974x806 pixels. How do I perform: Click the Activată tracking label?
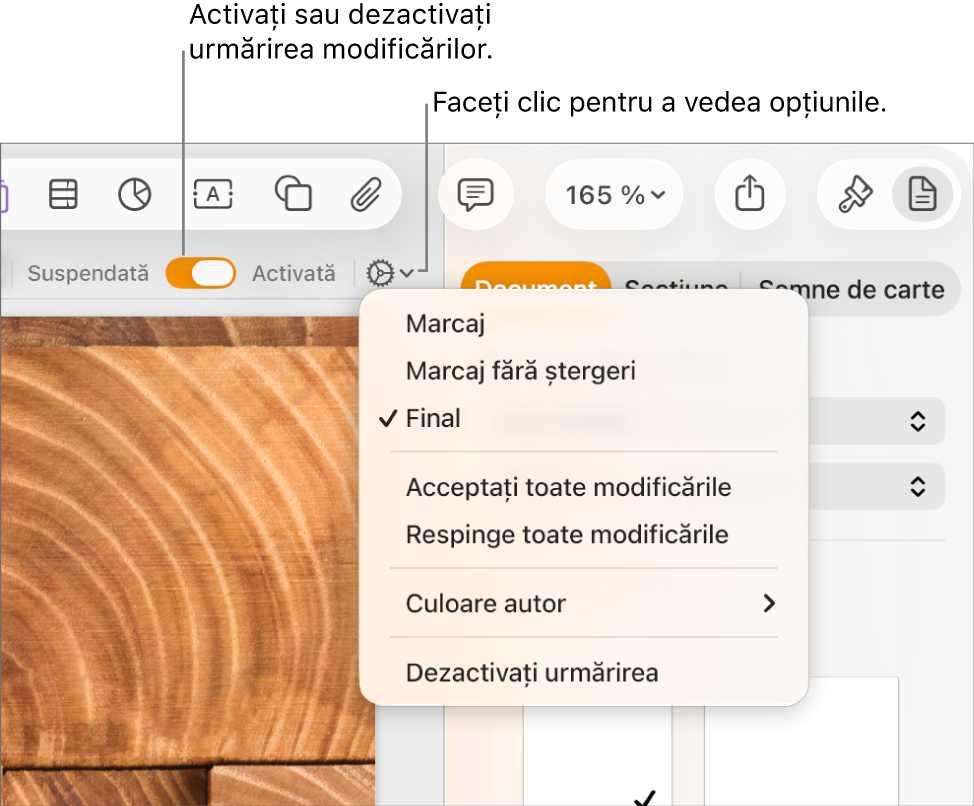click(x=294, y=273)
